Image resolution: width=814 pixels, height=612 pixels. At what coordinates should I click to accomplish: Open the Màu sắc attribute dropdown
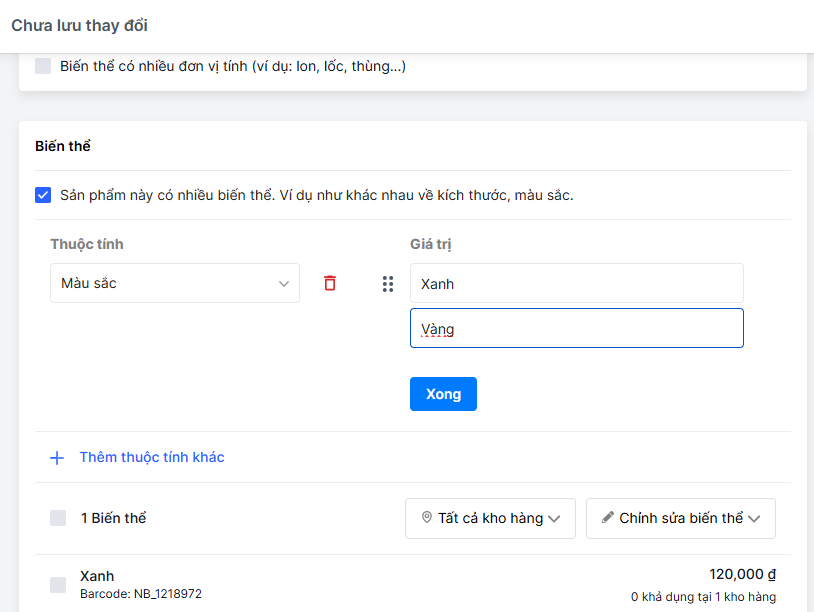[x=174, y=283]
